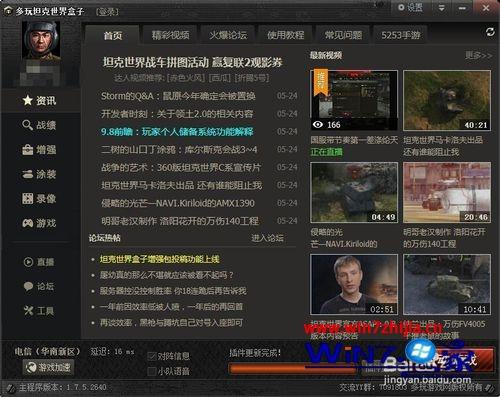This screenshot has width=500, height=397.
Task: Play the live video thumbnail with 166 viewers
Action: point(354,100)
